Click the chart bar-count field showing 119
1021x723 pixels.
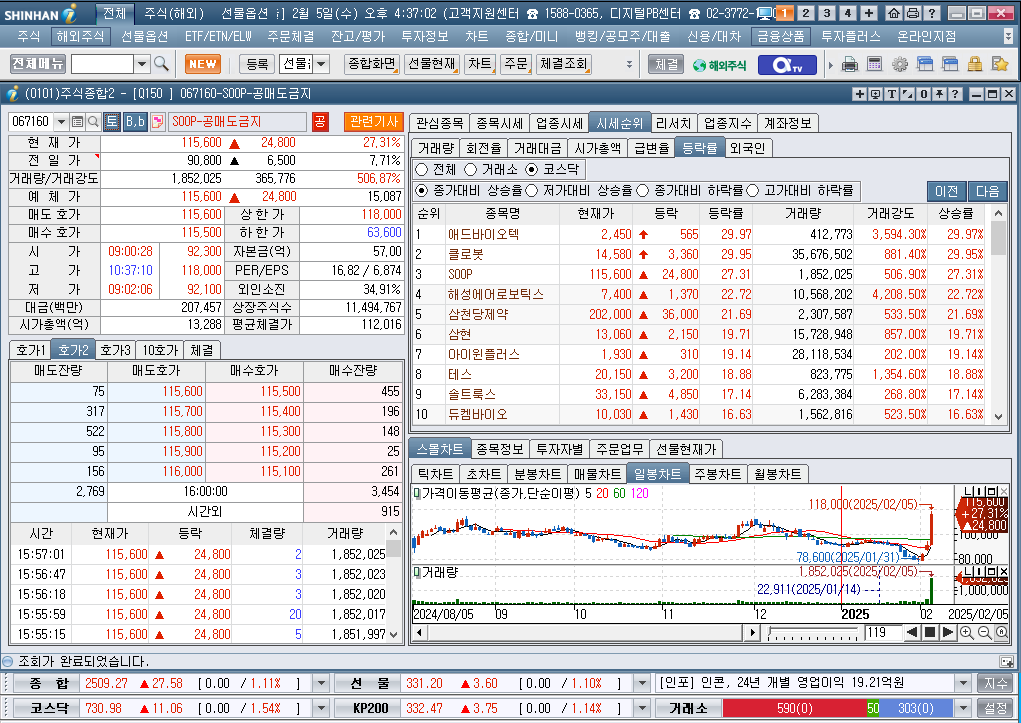pos(882,632)
